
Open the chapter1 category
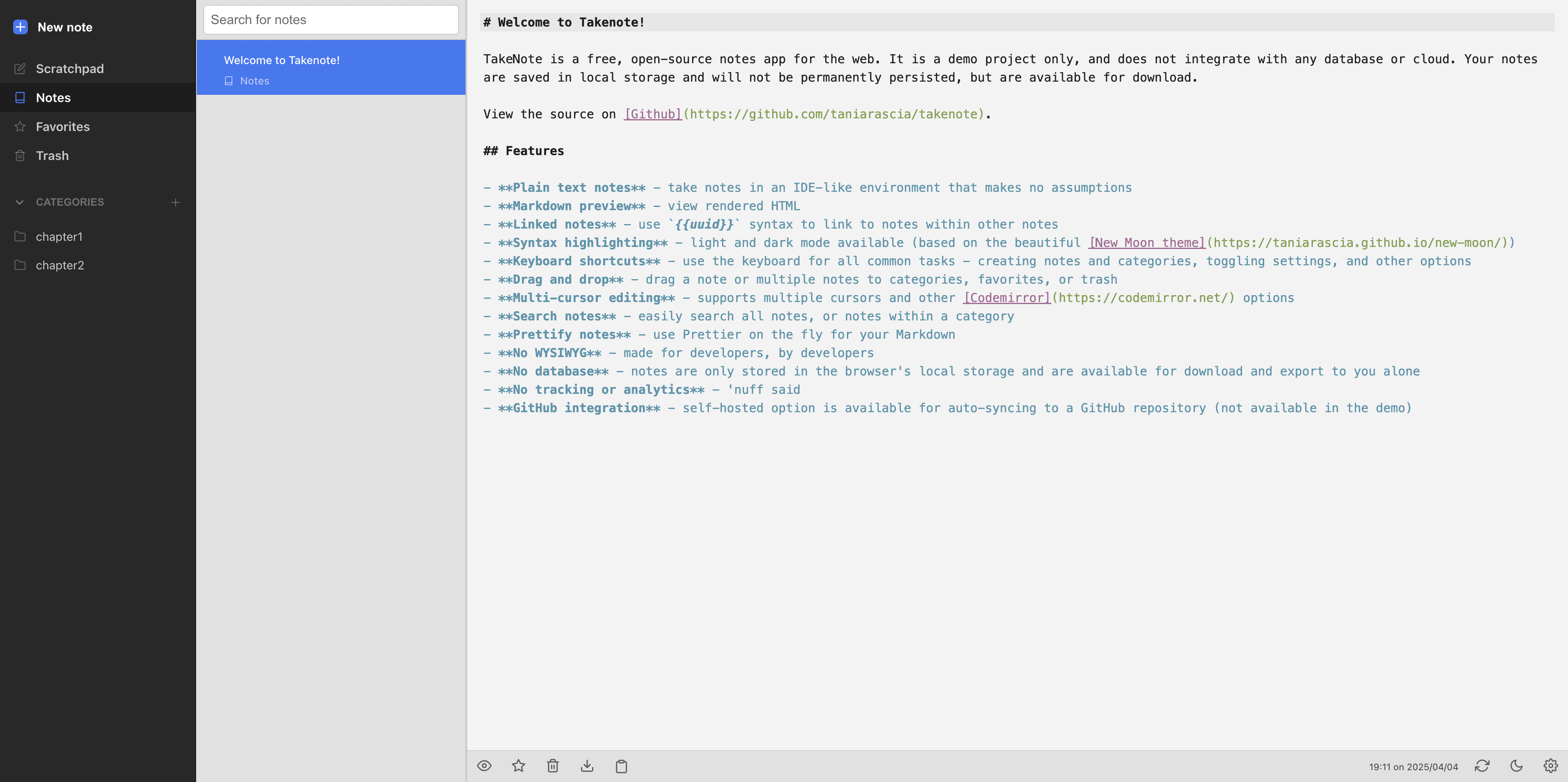(98, 237)
